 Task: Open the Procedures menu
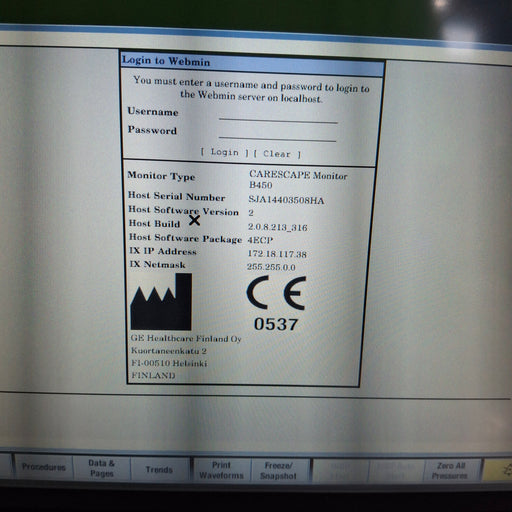tap(43, 467)
